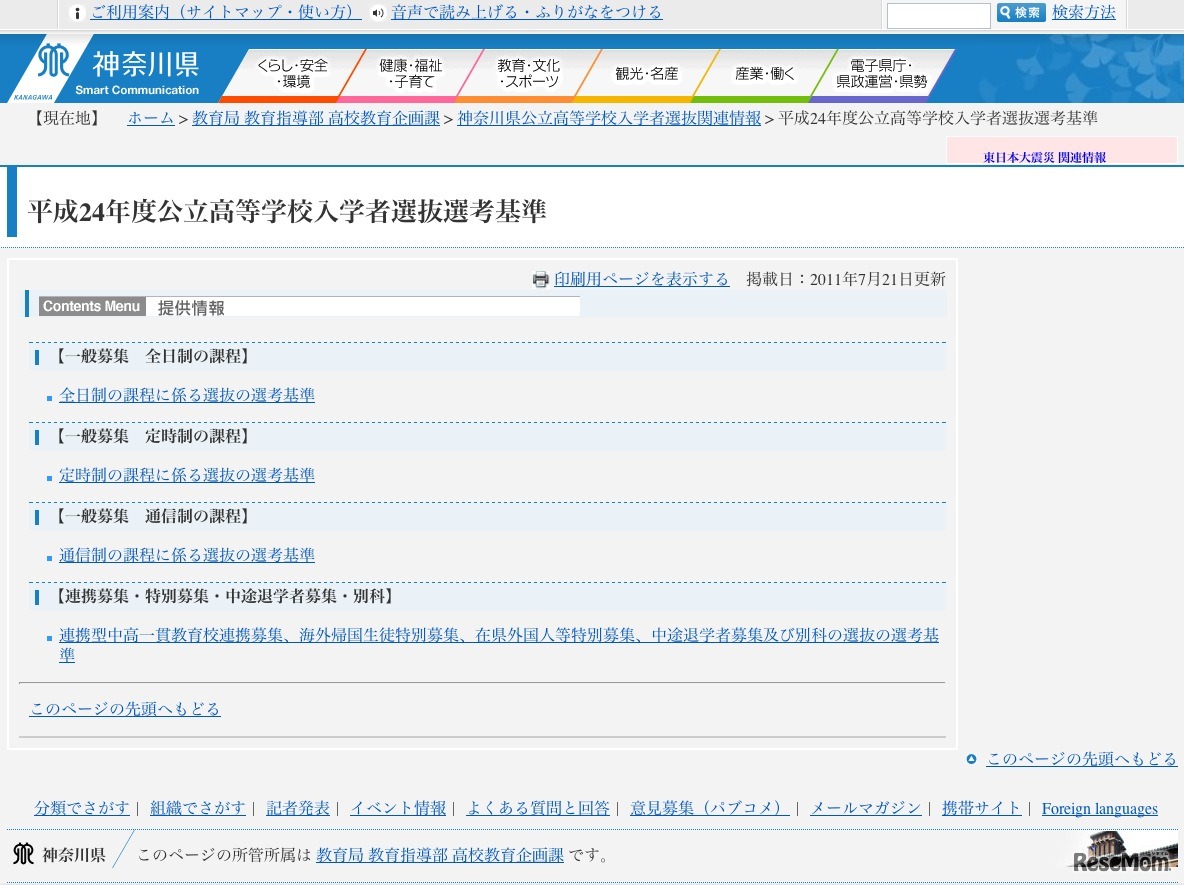Screen dimensions: 1184x885
Task: Click the printer icon beside 印刷用ページを表示する
Action: click(x=541, y=279)
